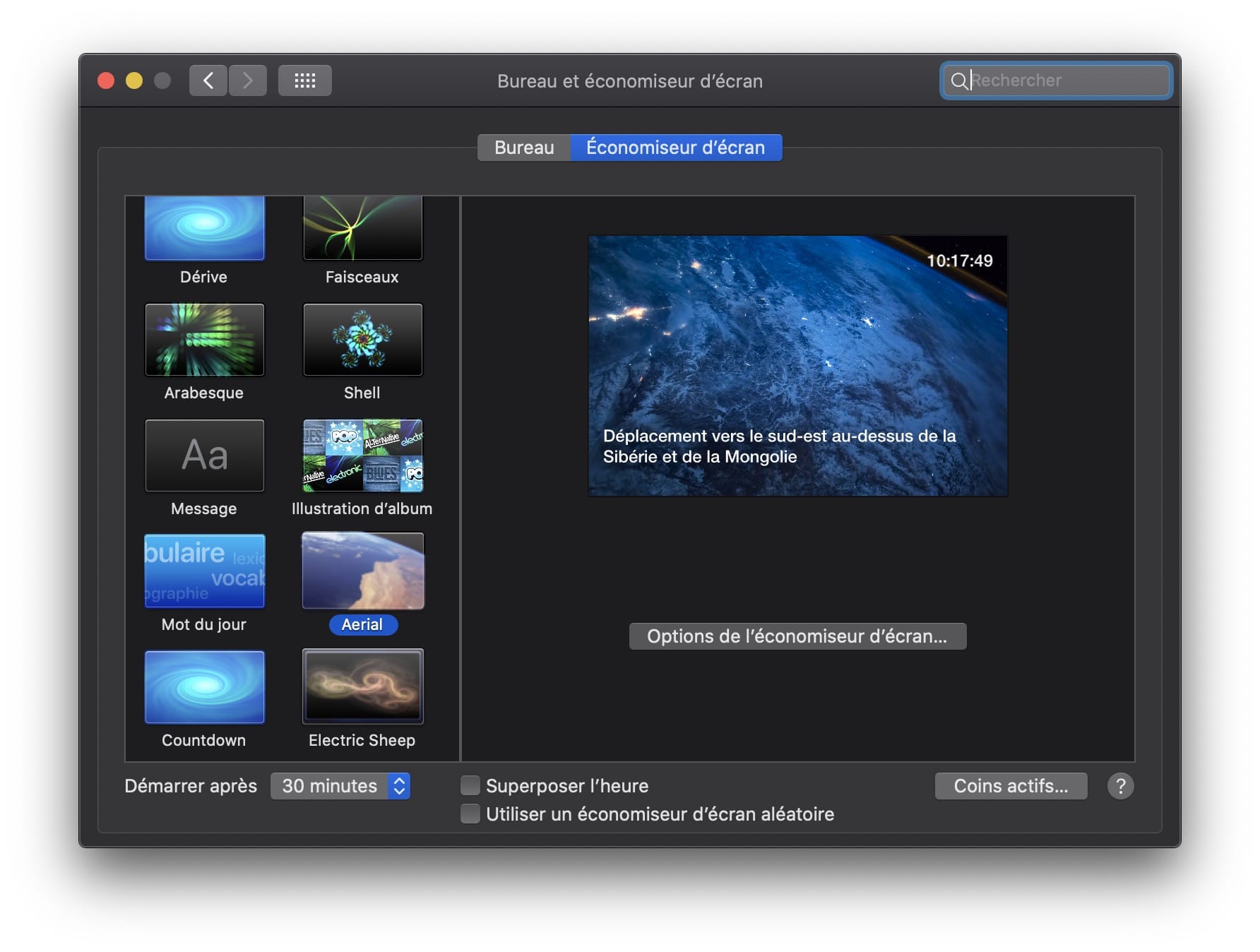
Task: Click the Countdown label text
Action: coord(204,740)
